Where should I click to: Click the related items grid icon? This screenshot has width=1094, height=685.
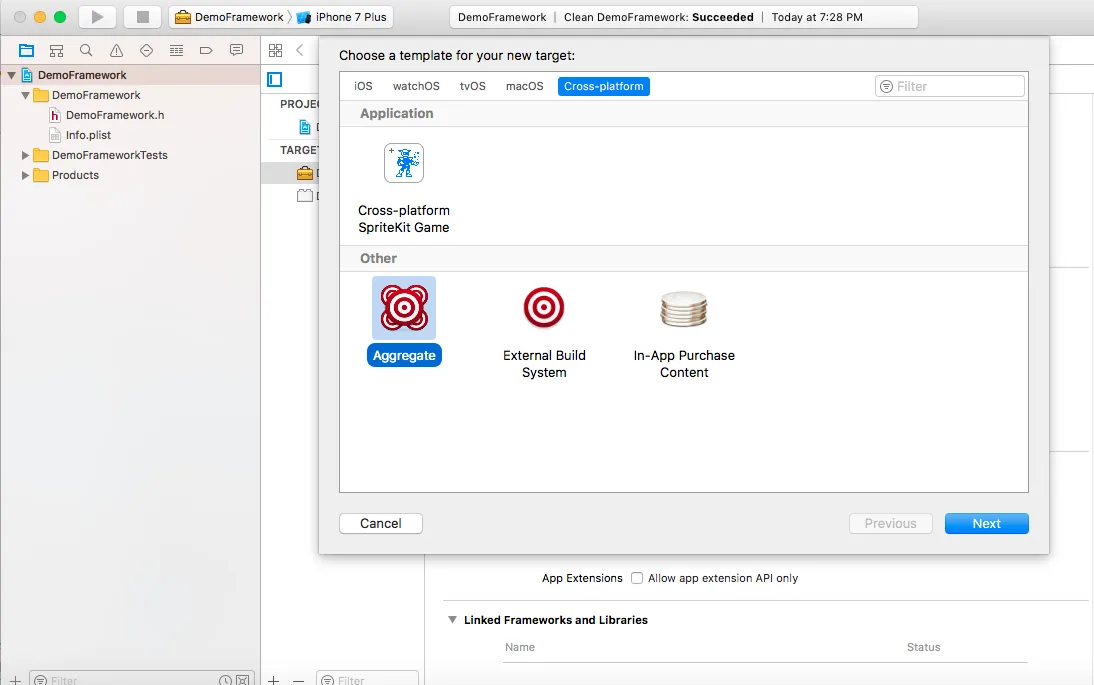click(276, 50)
